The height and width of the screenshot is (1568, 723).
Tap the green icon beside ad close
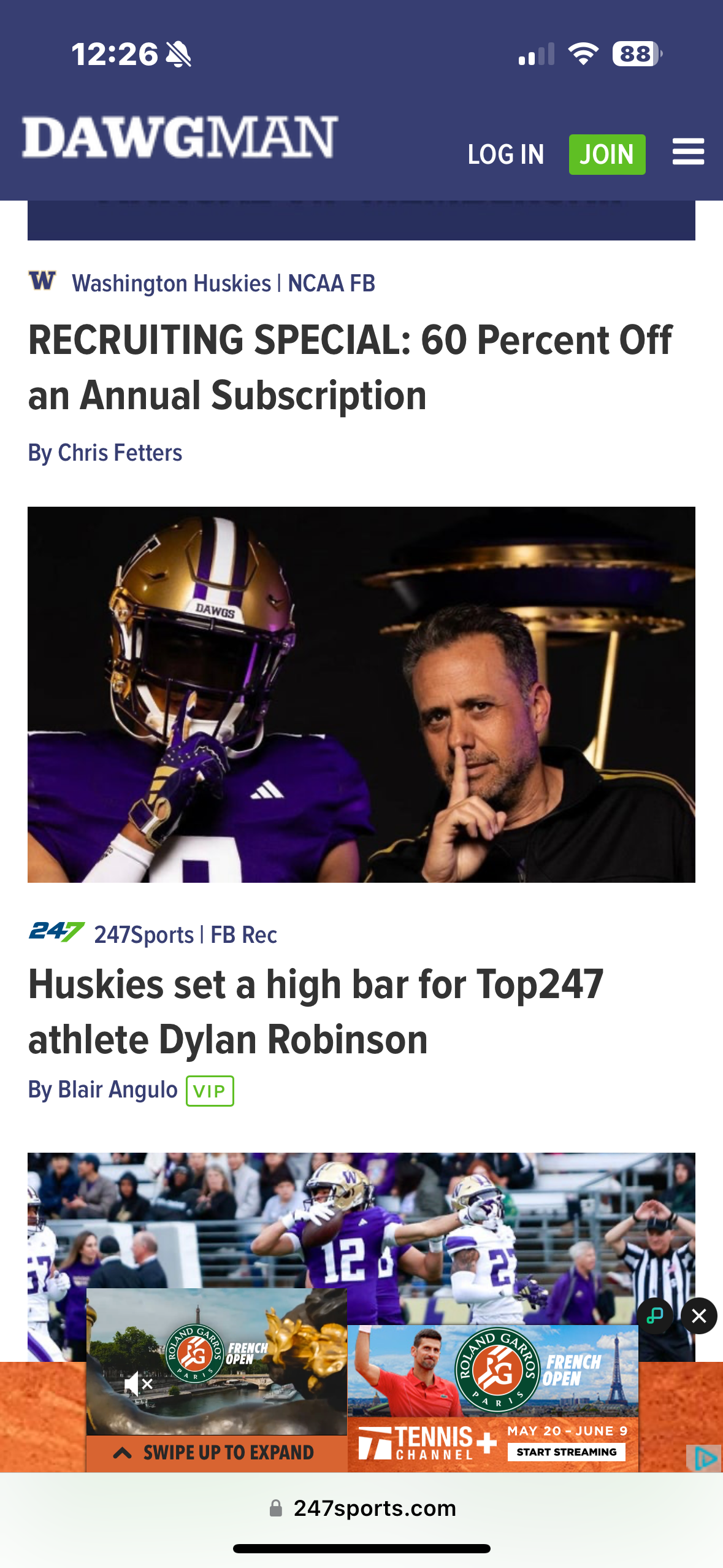[x=655, y=1316]
